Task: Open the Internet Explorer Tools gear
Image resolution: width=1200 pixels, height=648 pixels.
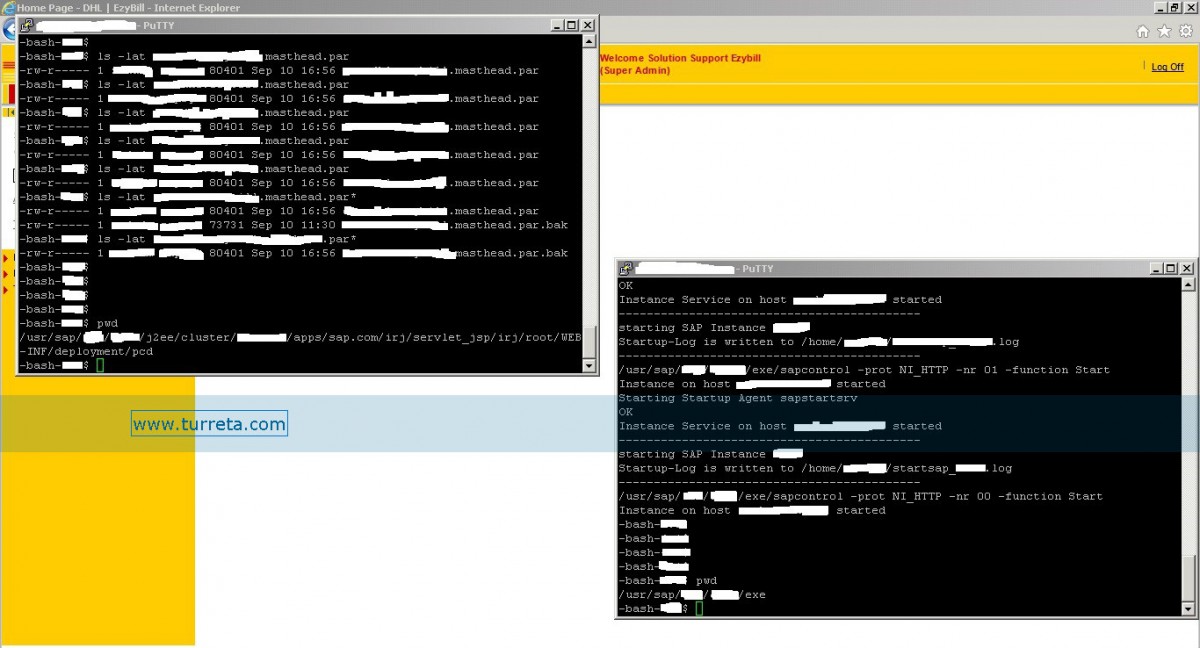Action: pyautogui.click(x=1186, y=31)
